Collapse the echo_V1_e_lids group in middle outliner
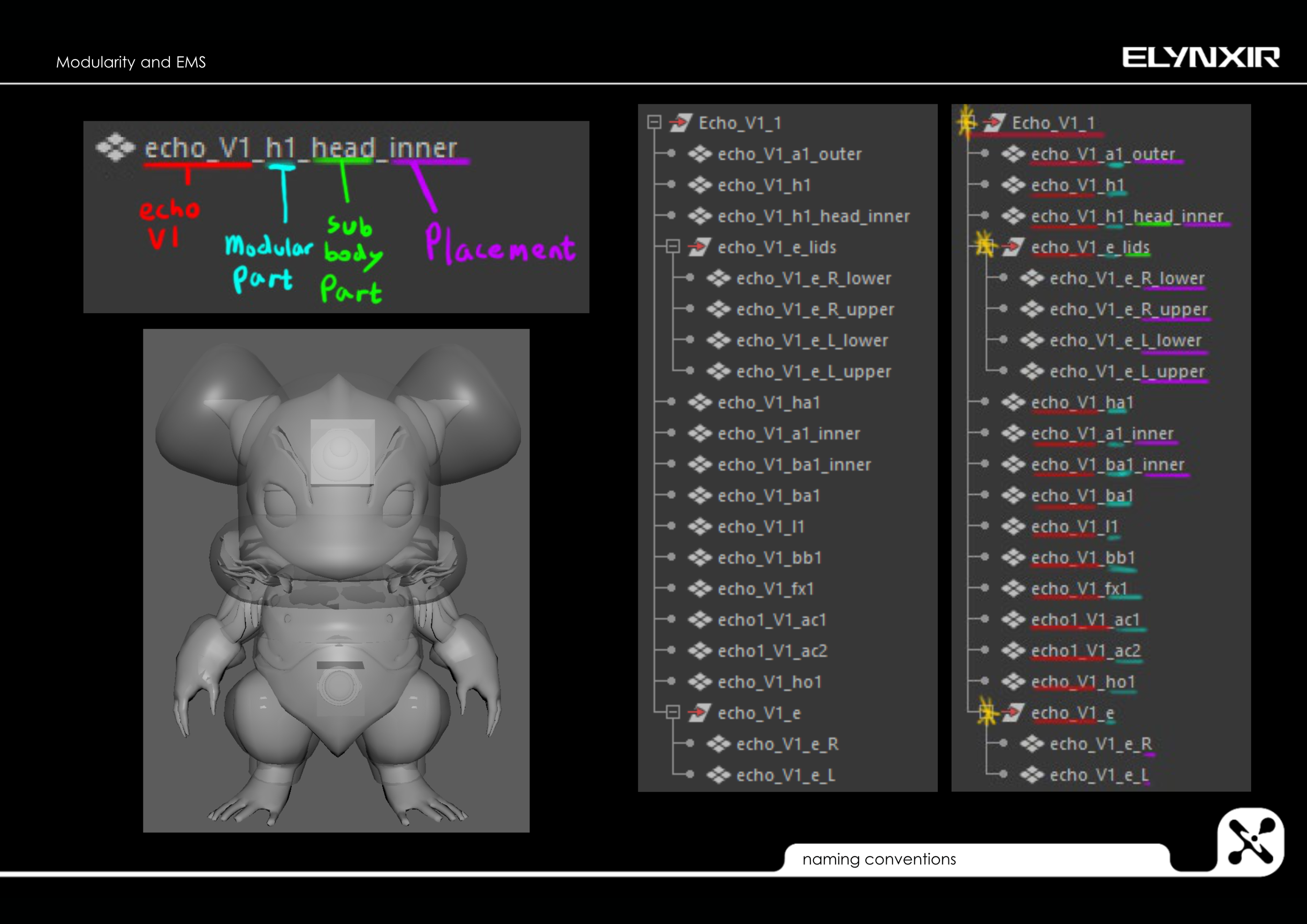The width and height of the screenshot is (1307, 924). click(x=673, y=246)
